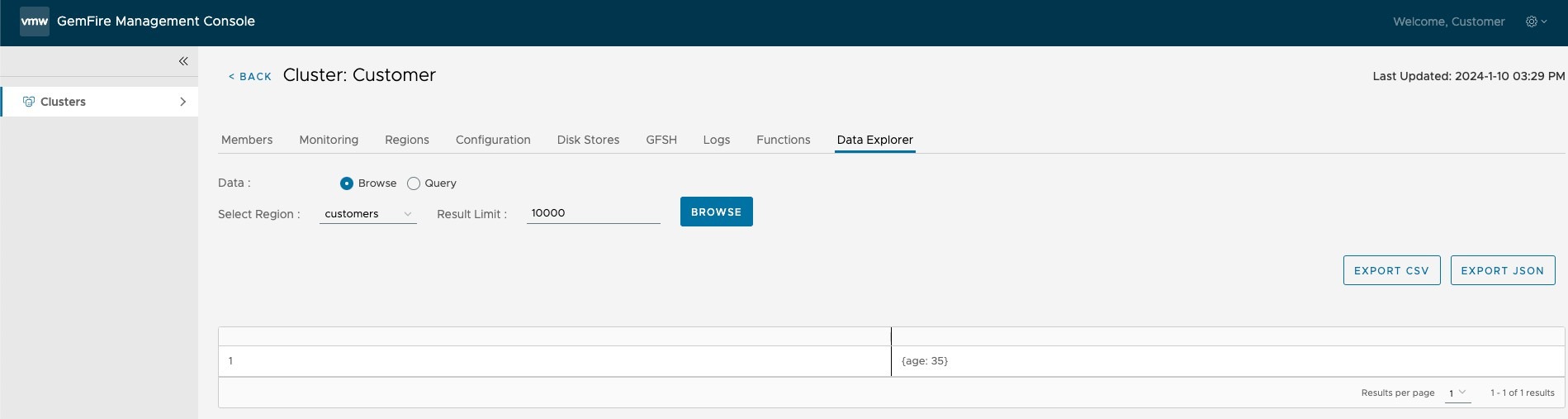
Task: Open the Regions tab
Action: 407,140
